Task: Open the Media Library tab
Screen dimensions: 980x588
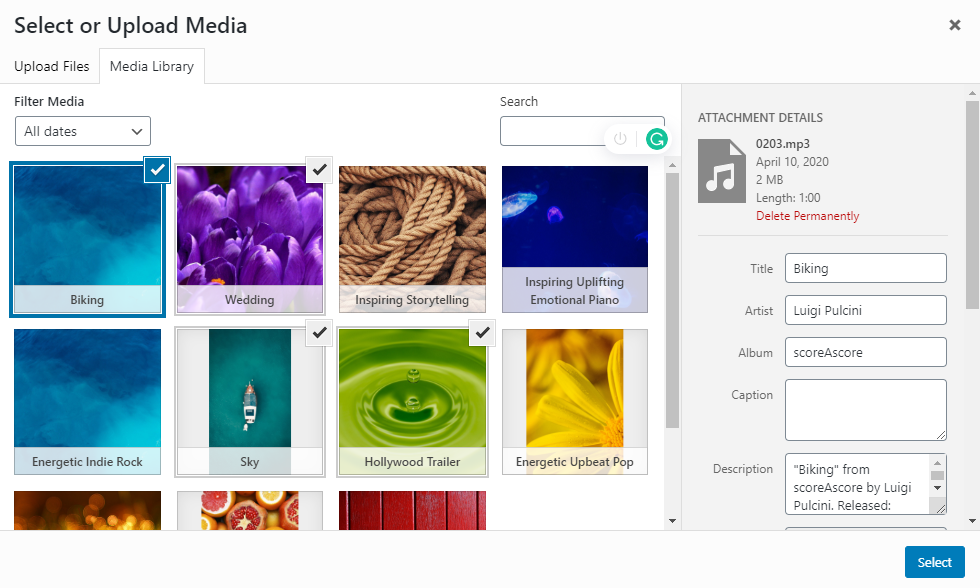Action: 151,67
